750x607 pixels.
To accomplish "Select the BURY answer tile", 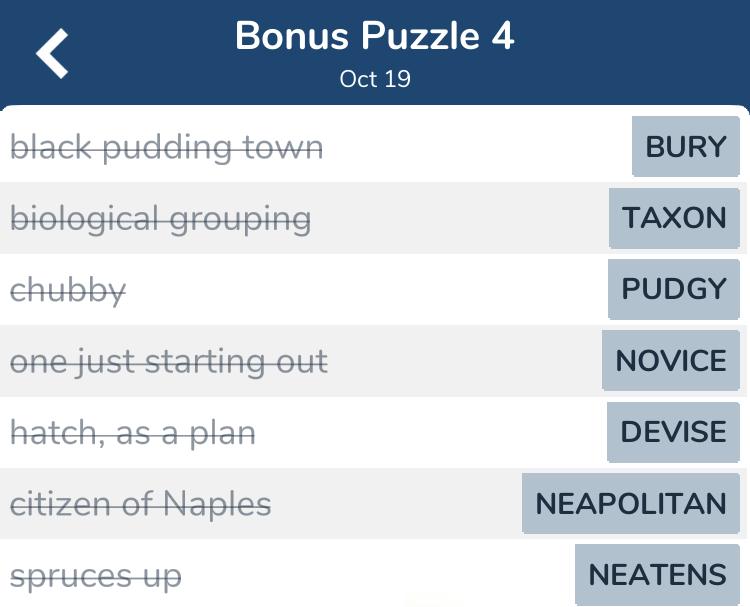I will [x=685, y=146].
